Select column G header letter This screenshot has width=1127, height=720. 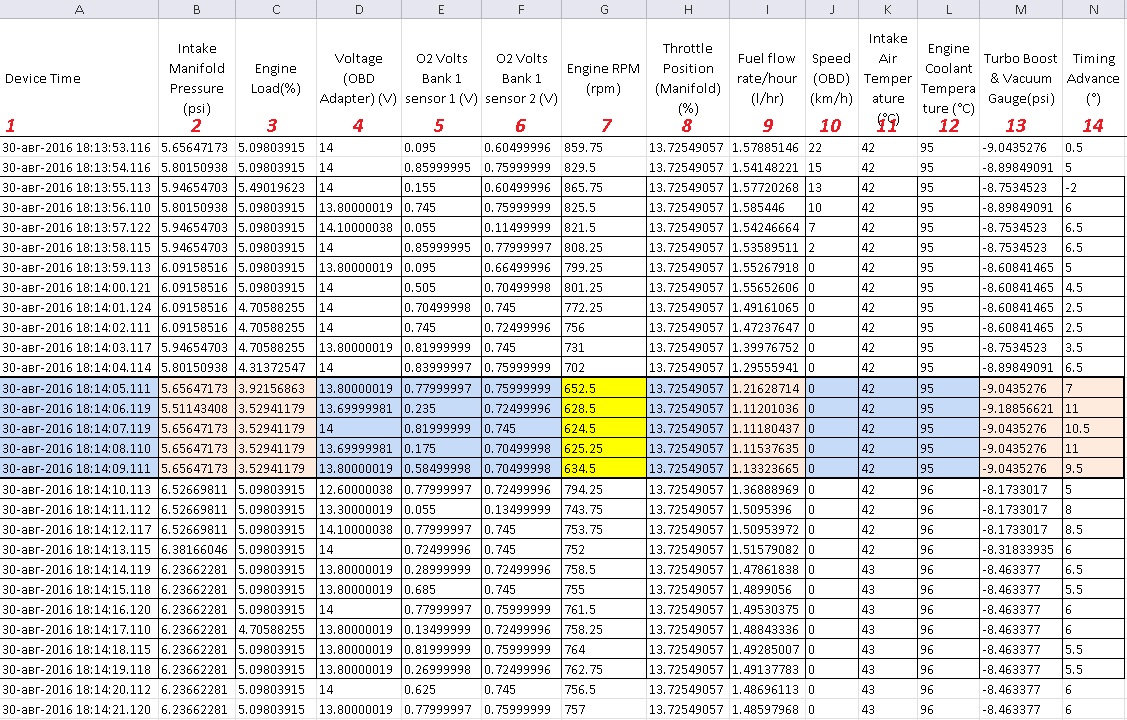(604, 9)
